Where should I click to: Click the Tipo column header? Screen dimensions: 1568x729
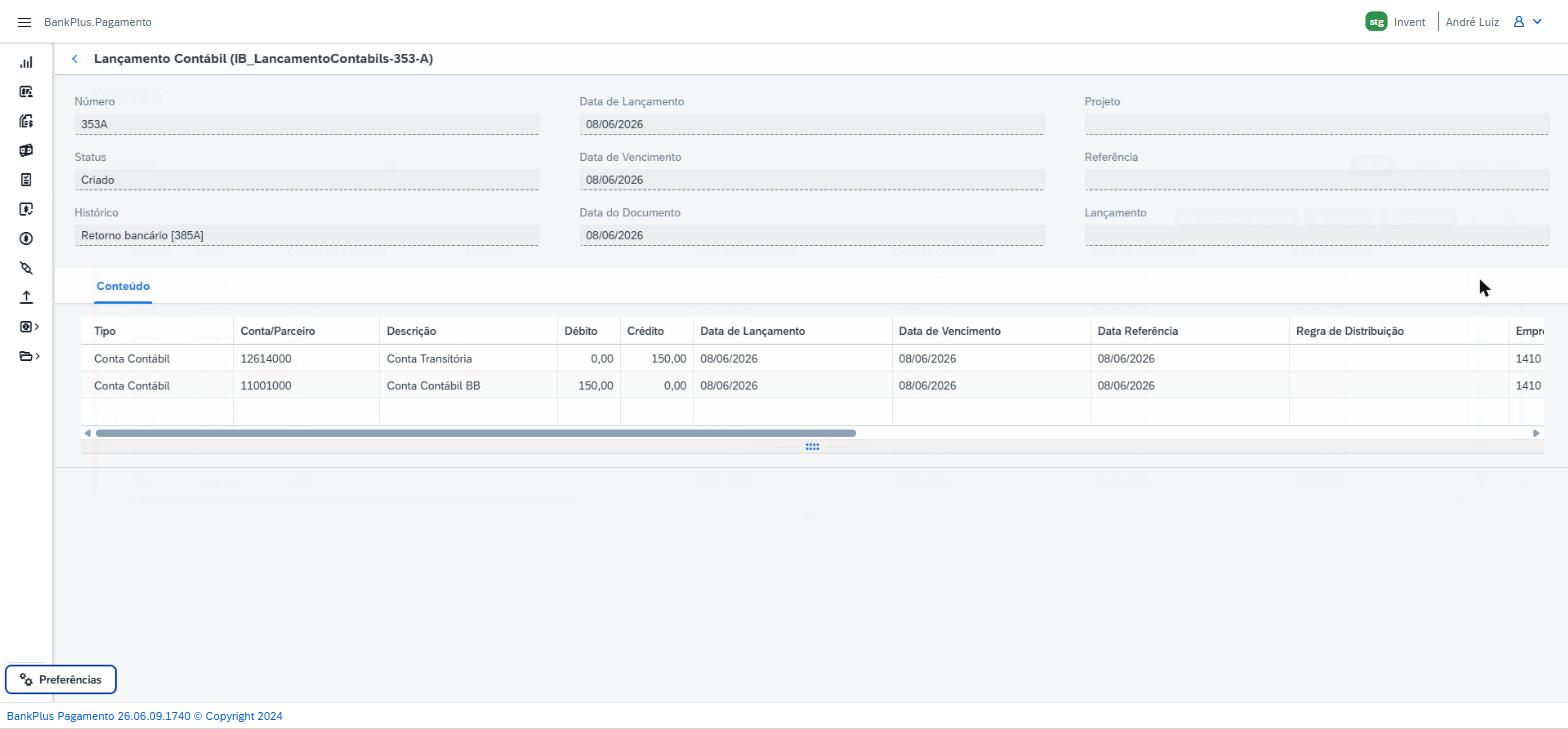(157, 331)
